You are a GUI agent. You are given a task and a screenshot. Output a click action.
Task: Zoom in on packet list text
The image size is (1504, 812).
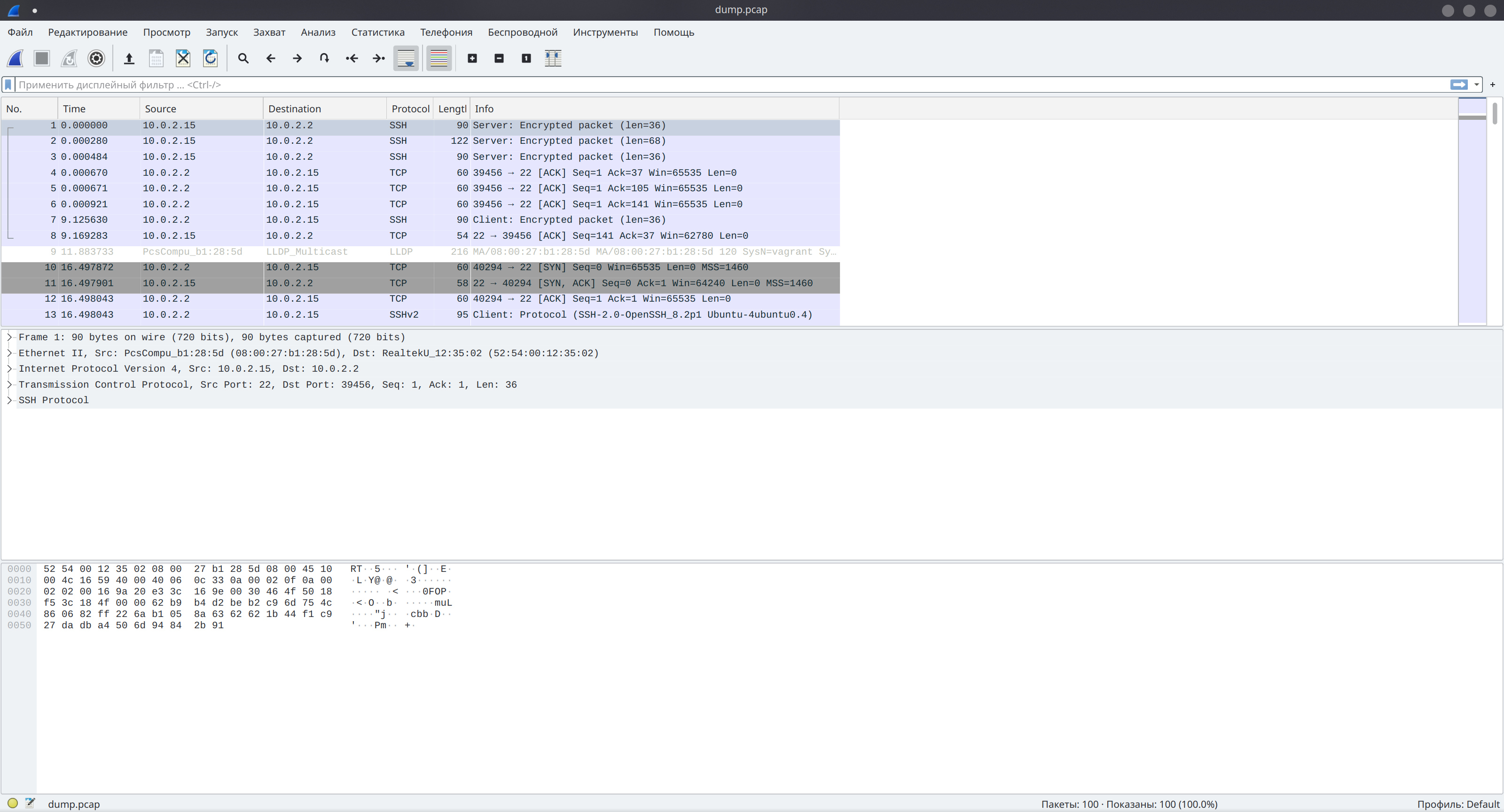(472, 58)
